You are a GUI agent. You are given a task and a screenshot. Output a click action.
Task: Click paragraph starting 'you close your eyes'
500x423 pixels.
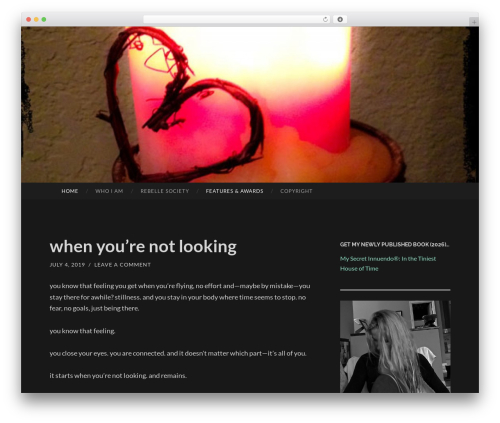[x=178, y=353]
